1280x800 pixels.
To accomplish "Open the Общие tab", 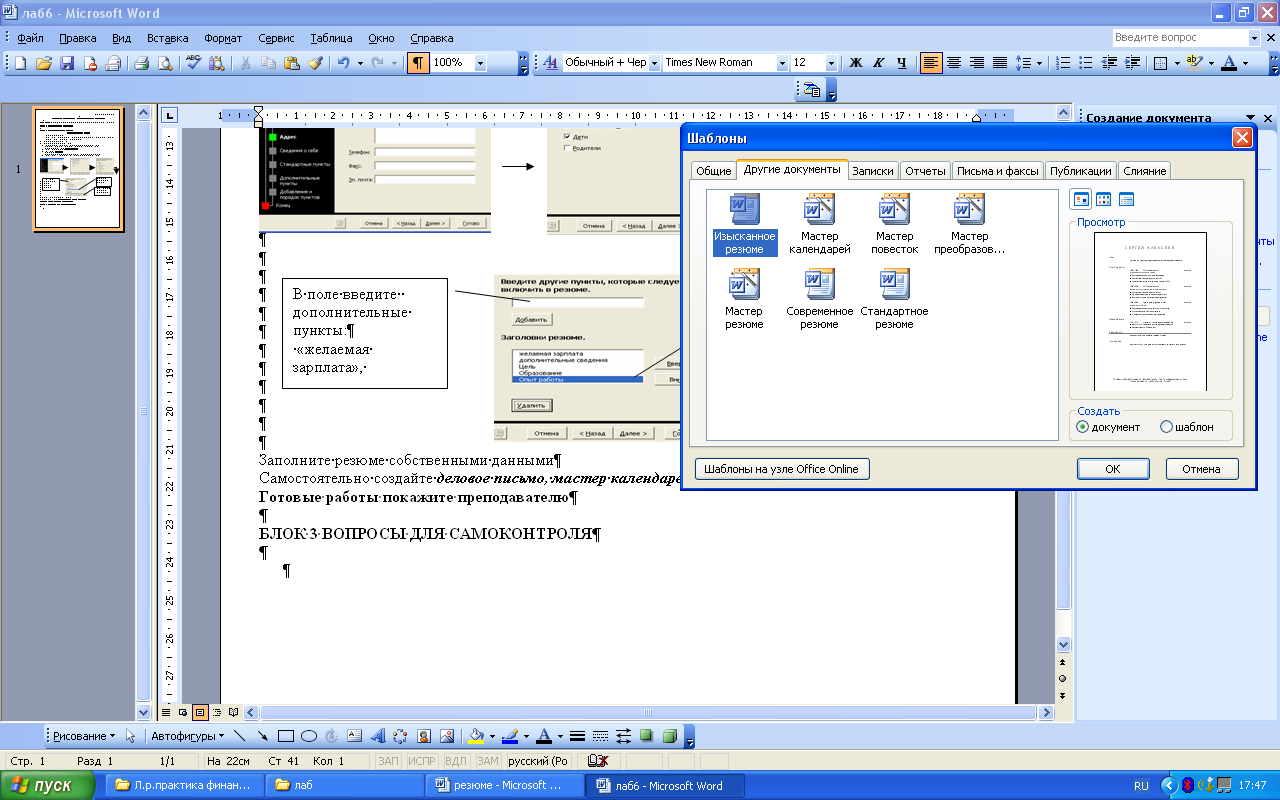I will (713, 171).
